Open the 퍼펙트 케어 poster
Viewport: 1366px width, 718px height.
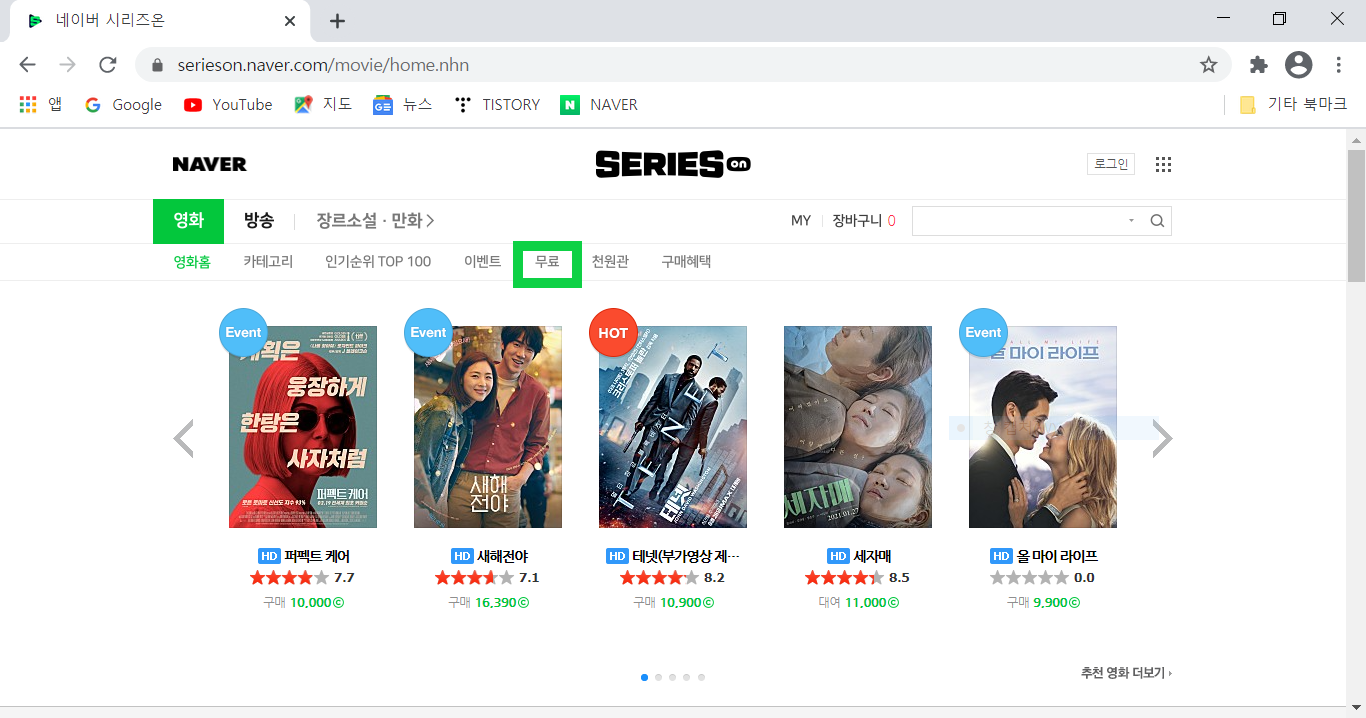click(x=303, y=427)
